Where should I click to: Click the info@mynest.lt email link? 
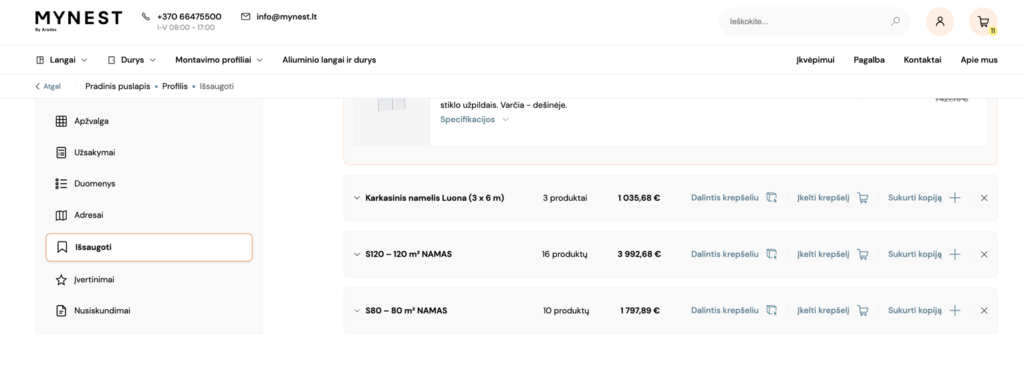(287, 16)
